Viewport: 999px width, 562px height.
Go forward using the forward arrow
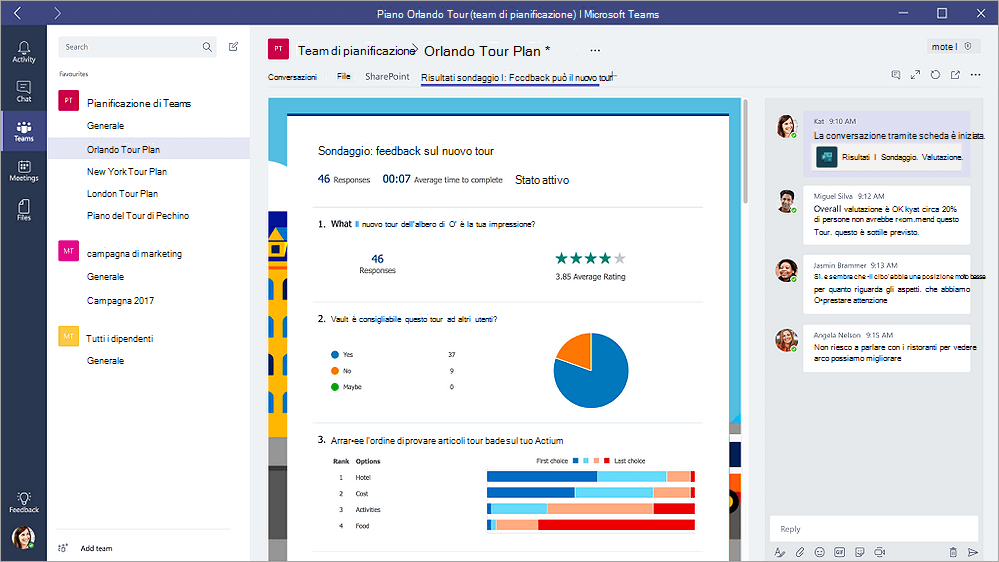click(57, 13)
